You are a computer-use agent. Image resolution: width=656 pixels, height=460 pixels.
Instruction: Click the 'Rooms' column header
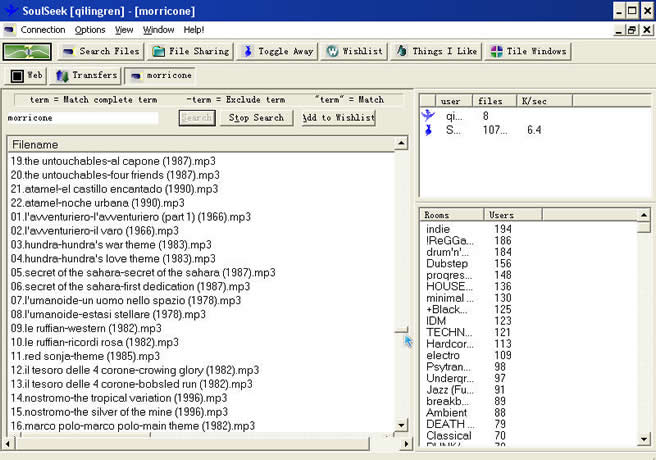(x=451, y=215)
